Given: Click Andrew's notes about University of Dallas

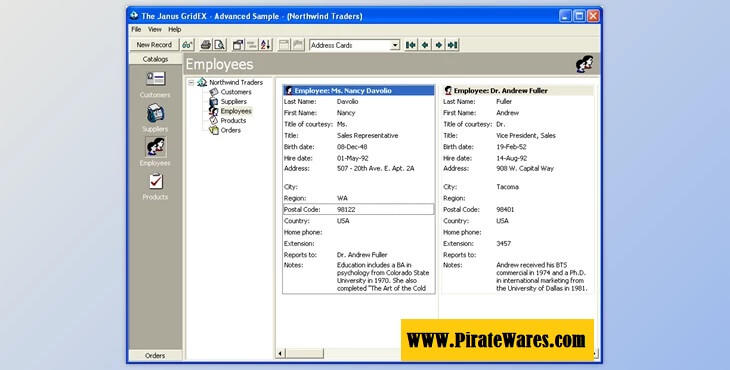Looking at the screenshot, I should point(542,276).
